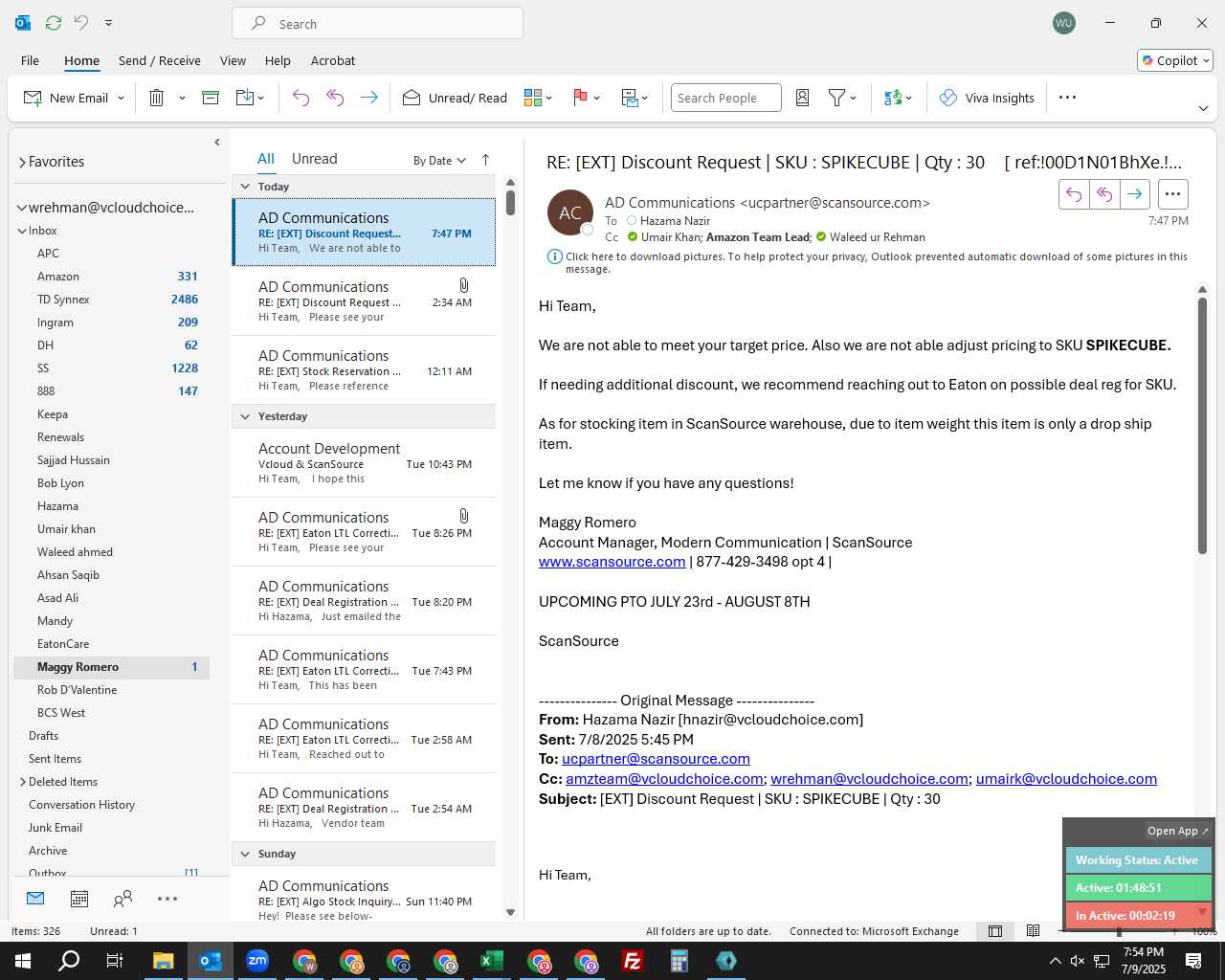Switch to normal view status bar icon
This screenshot has width=1225, height=980.
pos(995,931)
